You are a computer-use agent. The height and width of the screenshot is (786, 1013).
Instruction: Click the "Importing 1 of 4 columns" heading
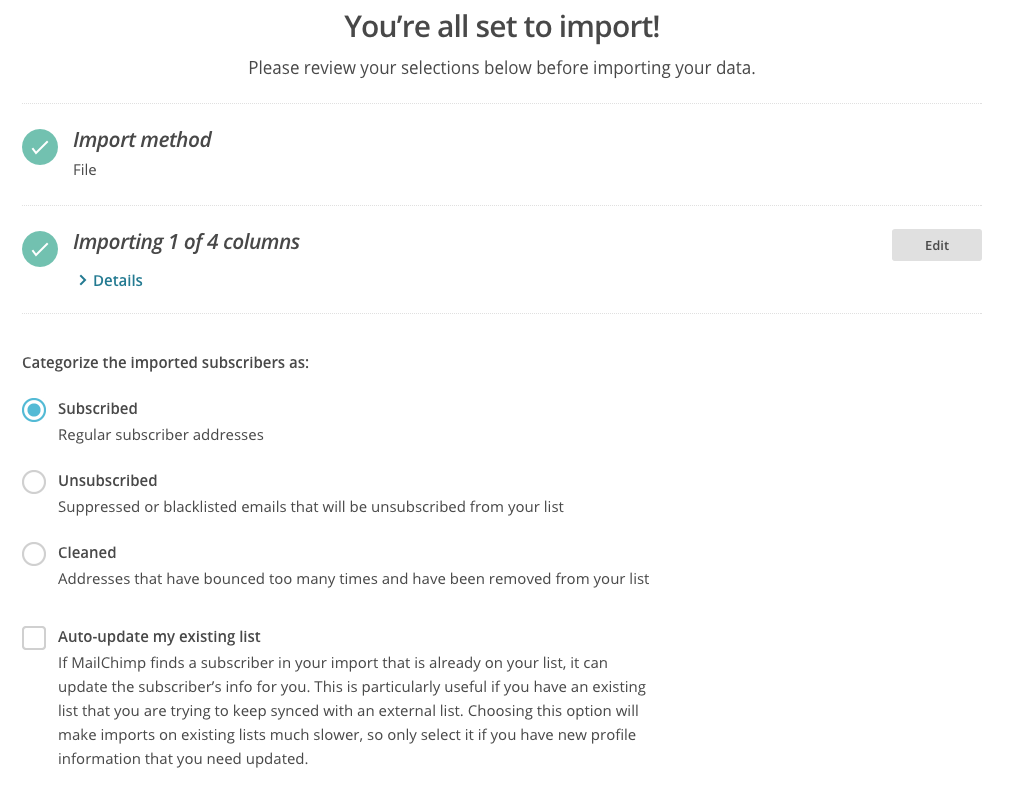(186, 242)
